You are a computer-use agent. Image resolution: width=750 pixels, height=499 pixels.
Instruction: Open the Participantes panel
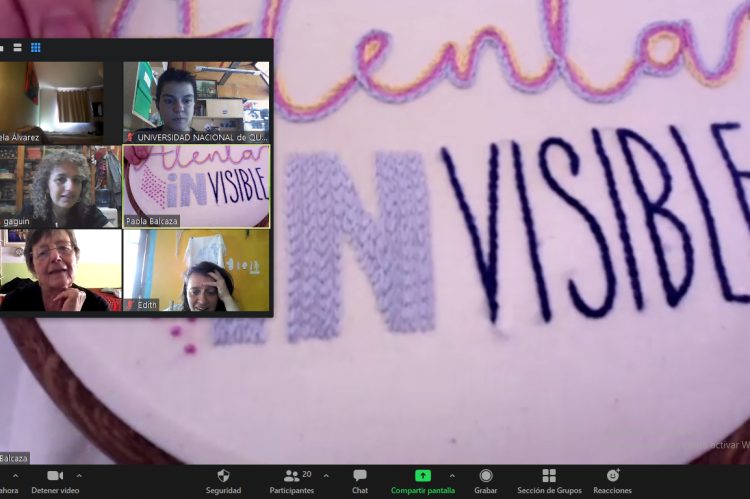291,479
